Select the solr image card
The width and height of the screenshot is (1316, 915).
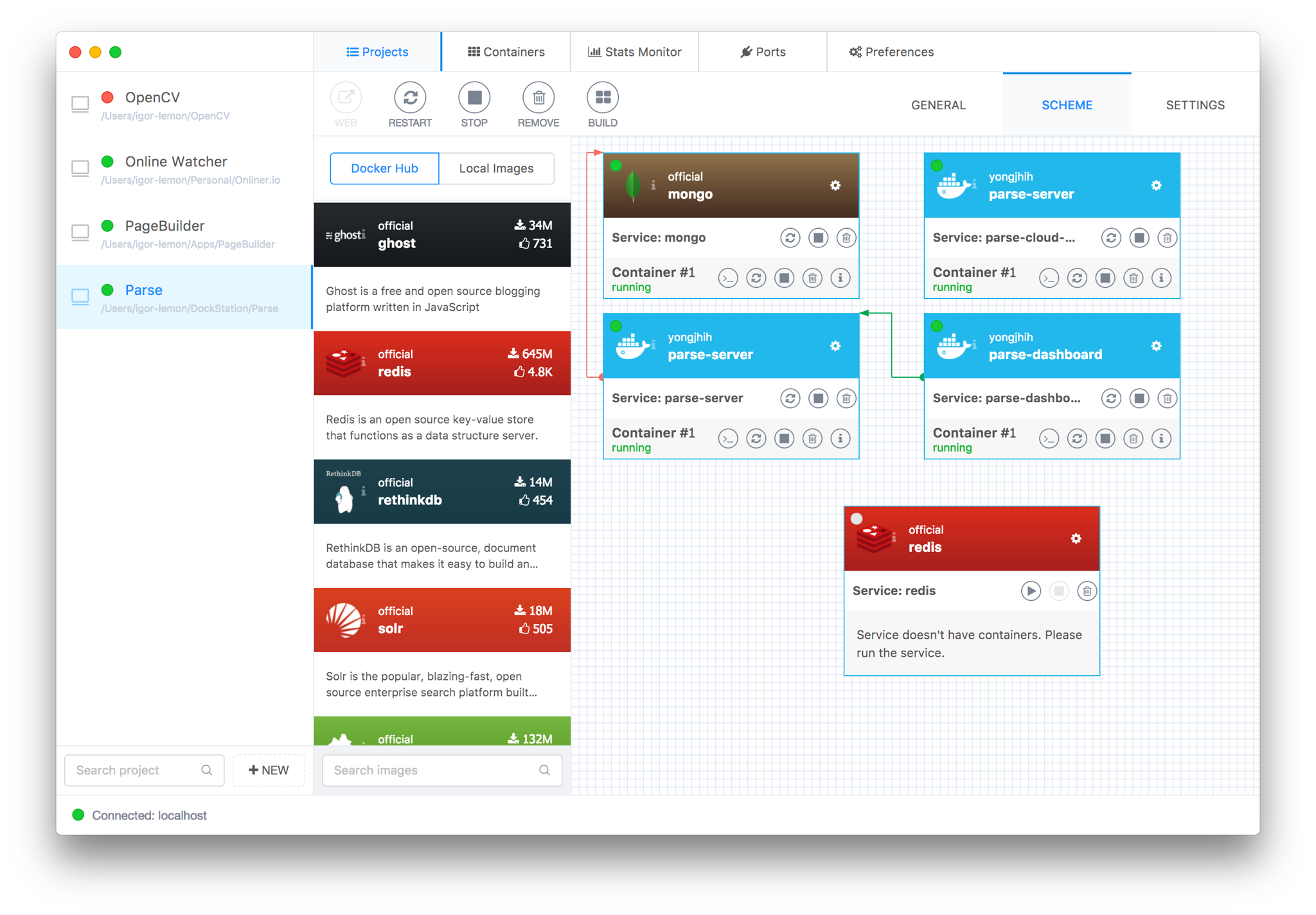442,620
